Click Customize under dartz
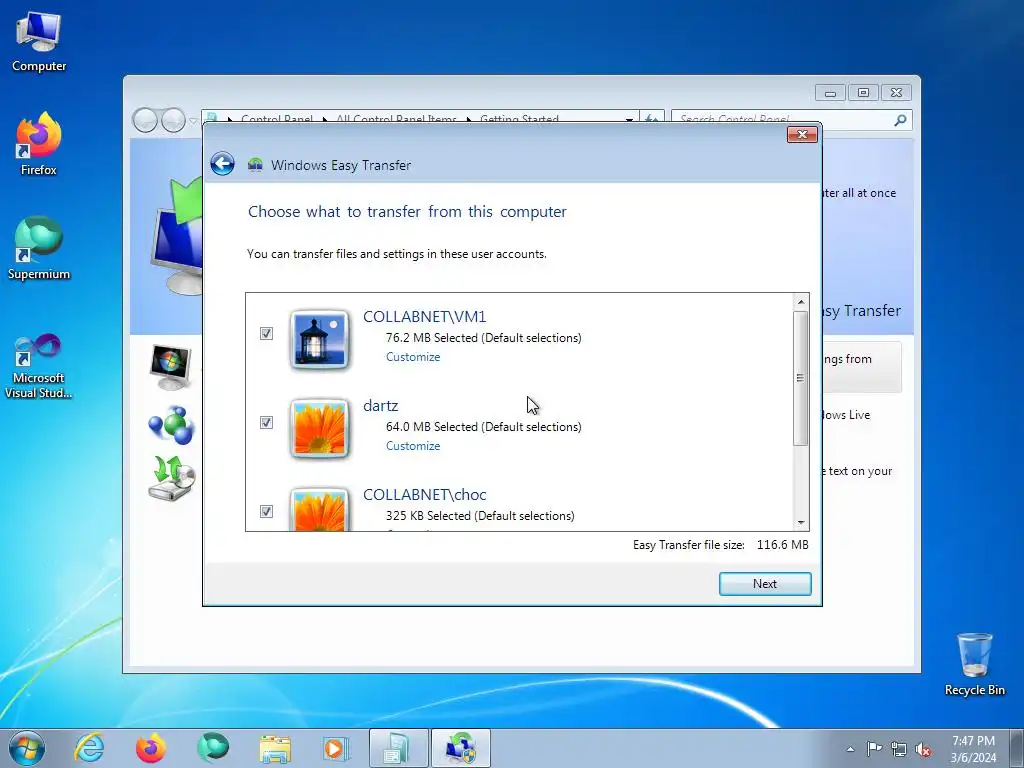The image size is (1024, 768). [x=413, y=445]
